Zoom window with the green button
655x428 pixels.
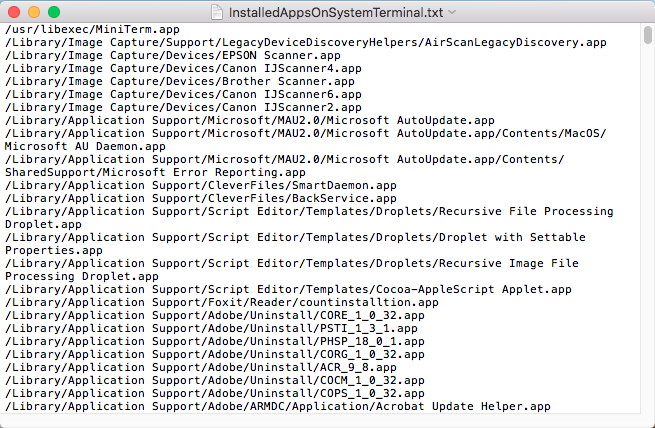click(54, 12)
